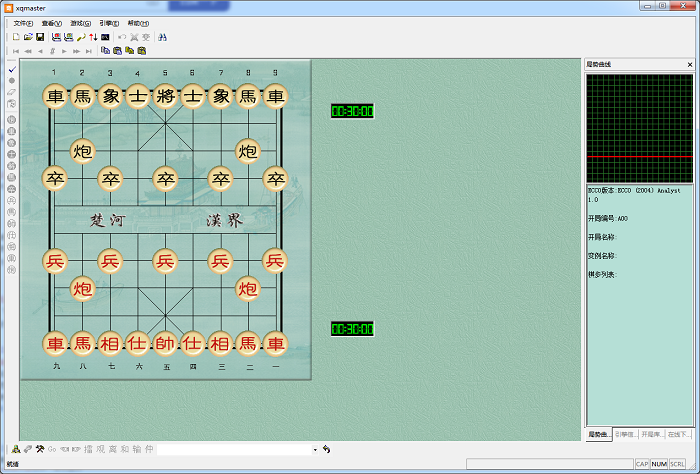Screen dimensions: 700x474
Task: Click the Open folder toolbar icon
Action: [x=28, y=37]
